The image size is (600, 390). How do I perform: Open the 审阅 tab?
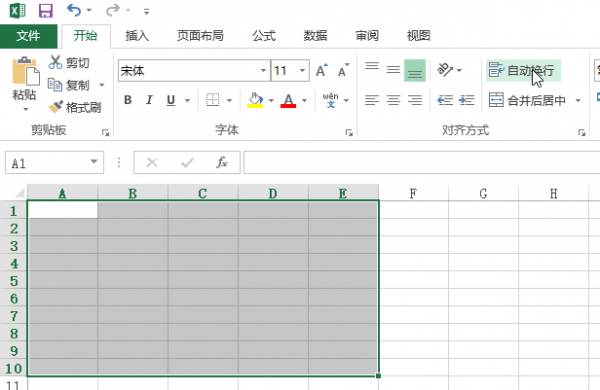[367, 36]
